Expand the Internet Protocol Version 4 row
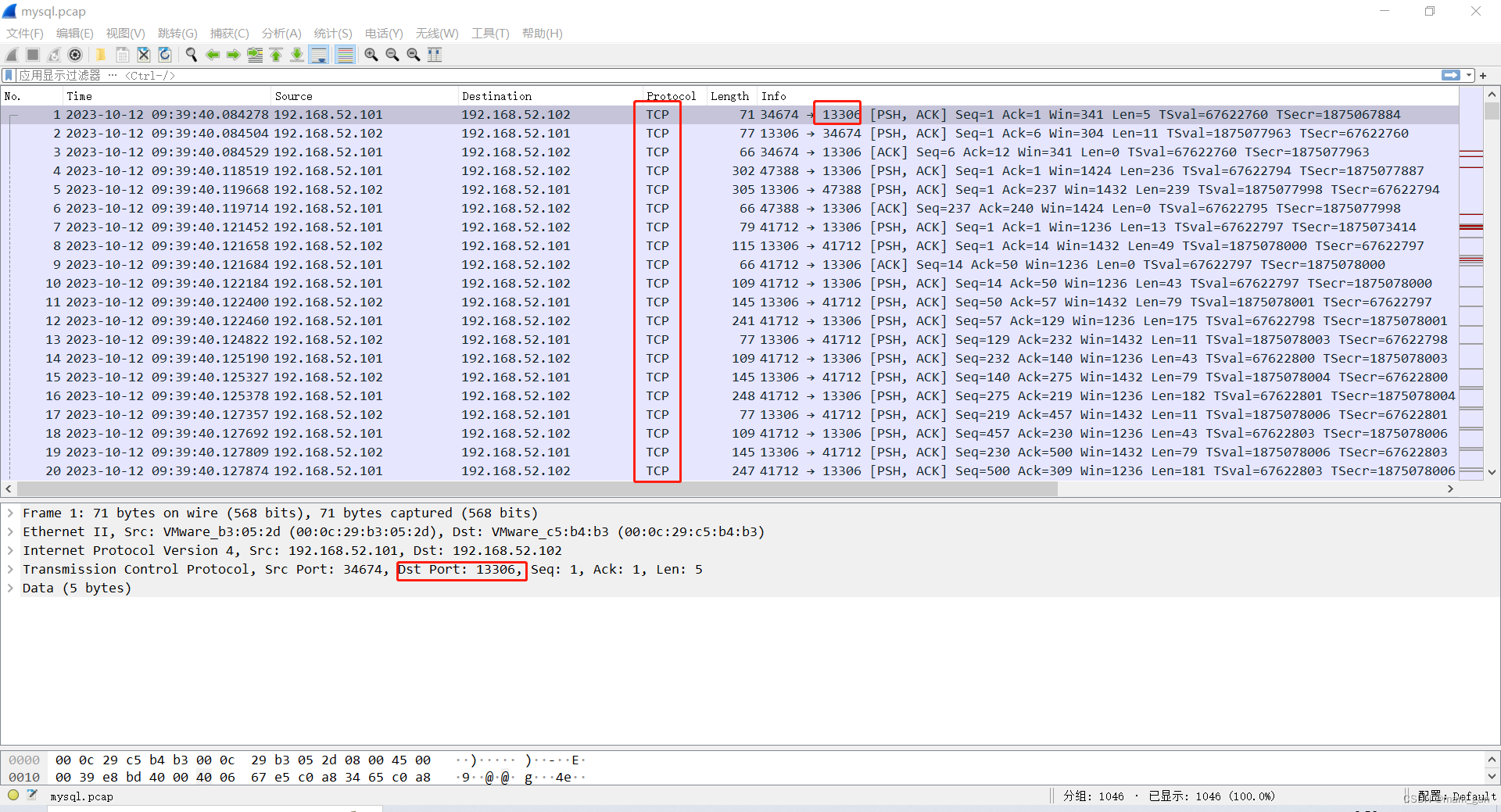Screen dimensions: 1501x812 [x=10, y=550]
